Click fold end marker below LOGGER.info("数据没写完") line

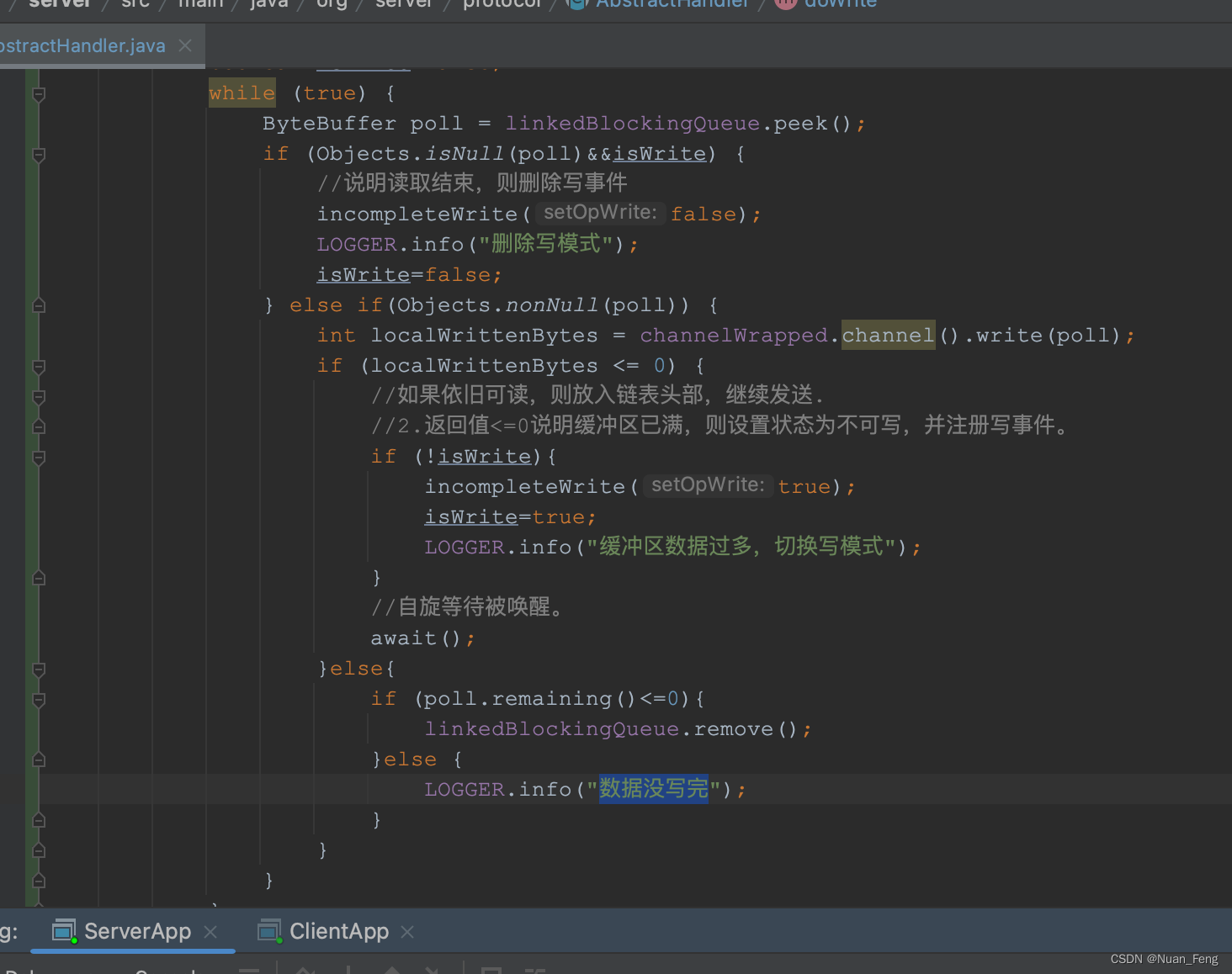click(39, 820)
